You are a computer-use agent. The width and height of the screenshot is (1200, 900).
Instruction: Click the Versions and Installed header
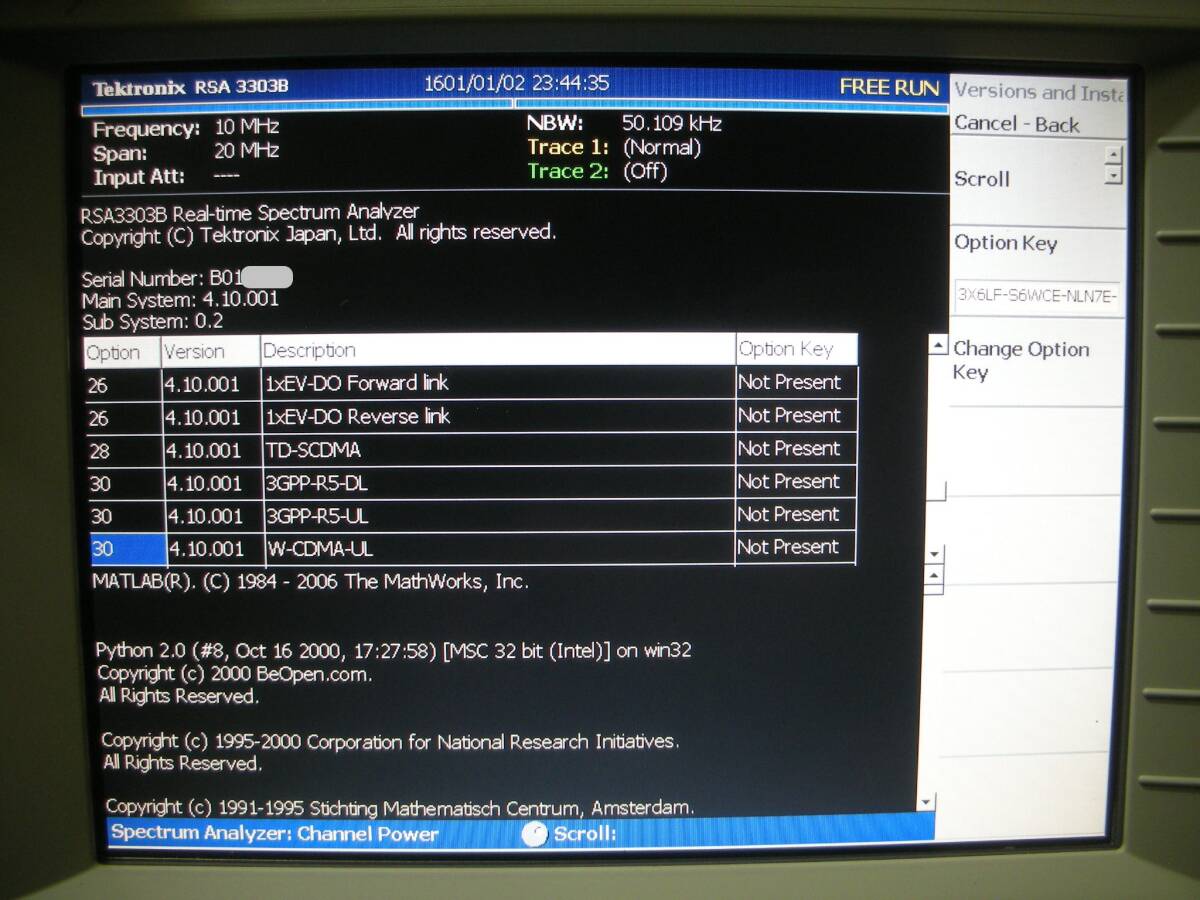click(x=1039, y=92)
